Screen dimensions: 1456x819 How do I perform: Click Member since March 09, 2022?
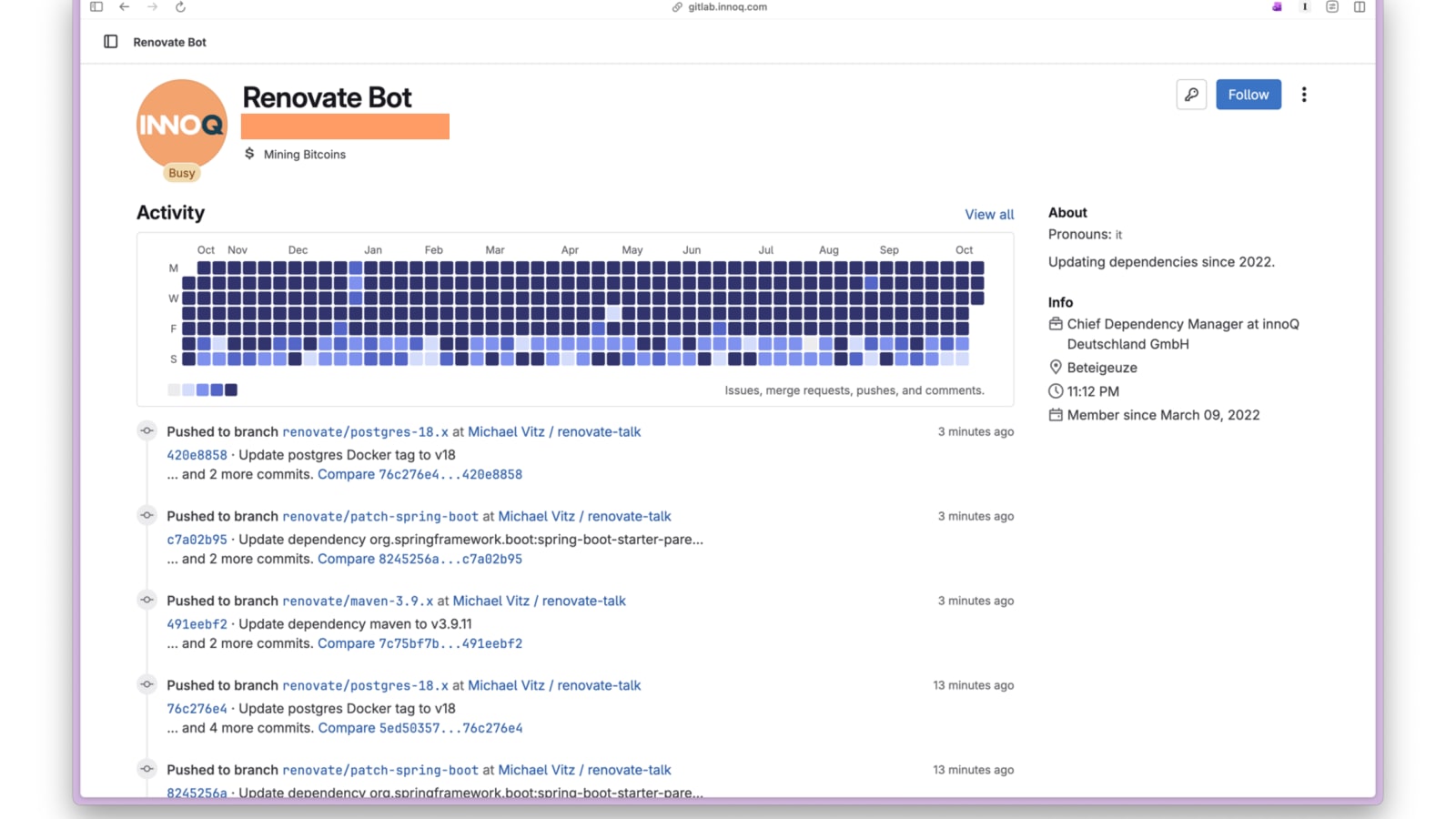pos(1164,415)
